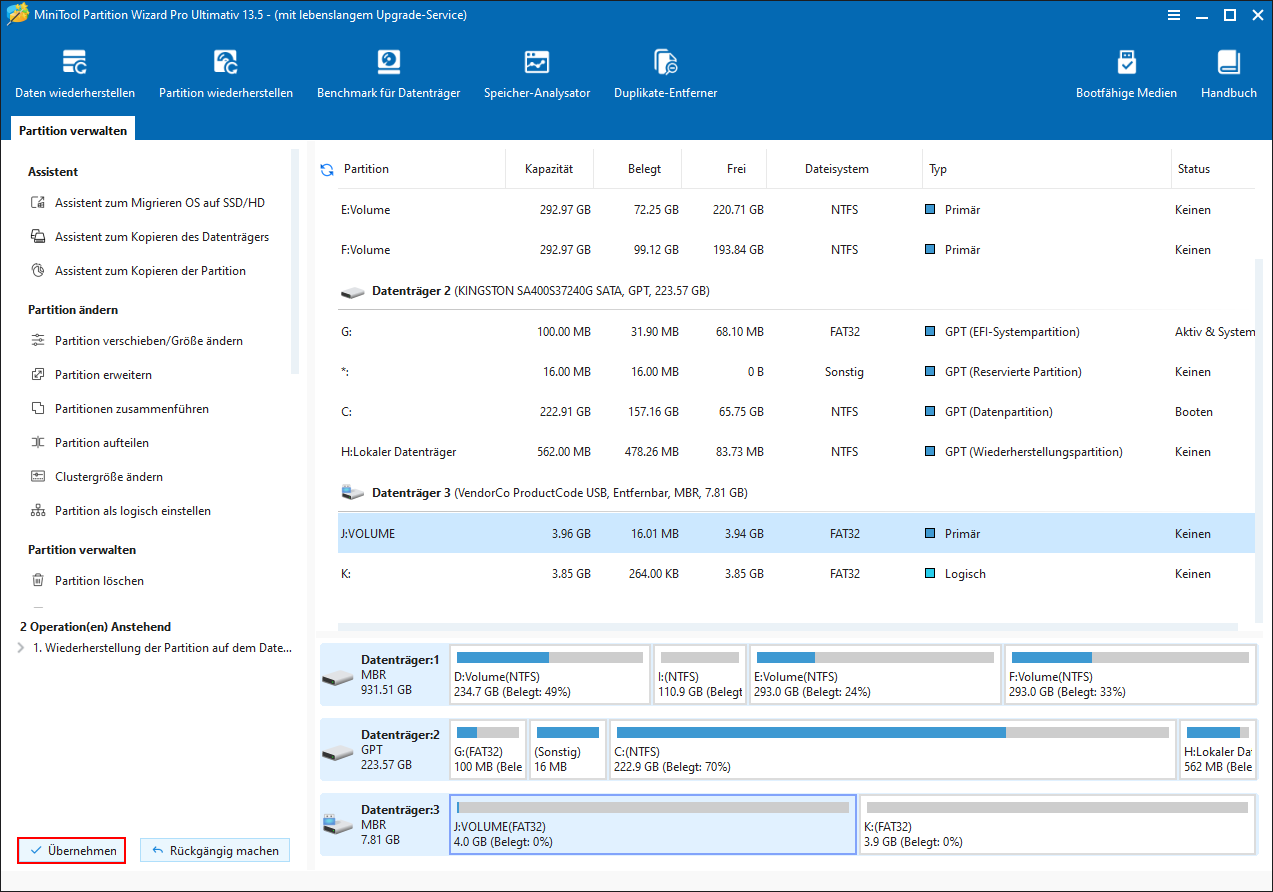Expand pending operation 1 Wiederherstellung
Screen dimensions: 1273x892
click(x=23, y=648)
